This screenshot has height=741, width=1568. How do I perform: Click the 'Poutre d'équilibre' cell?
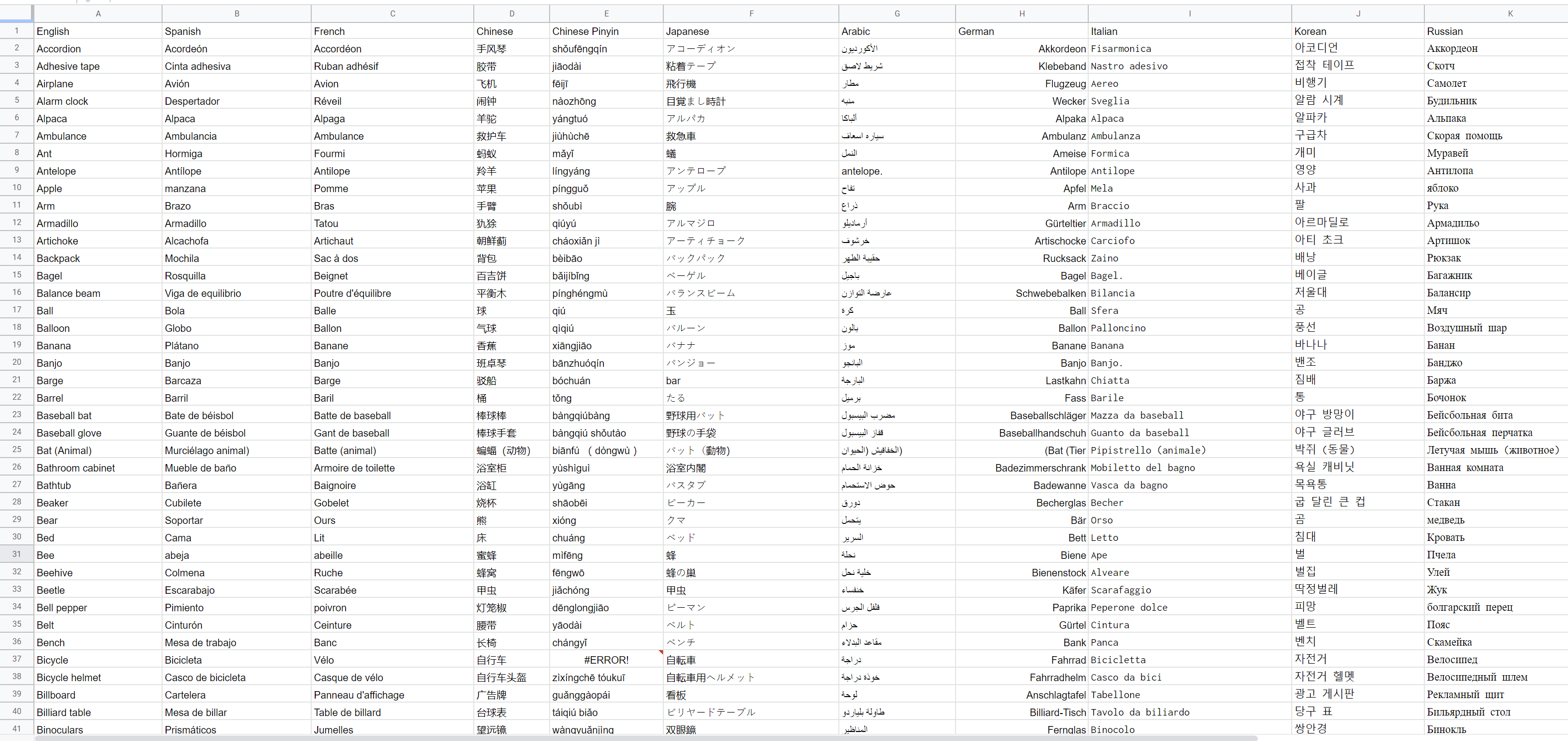tap(353, 293)
